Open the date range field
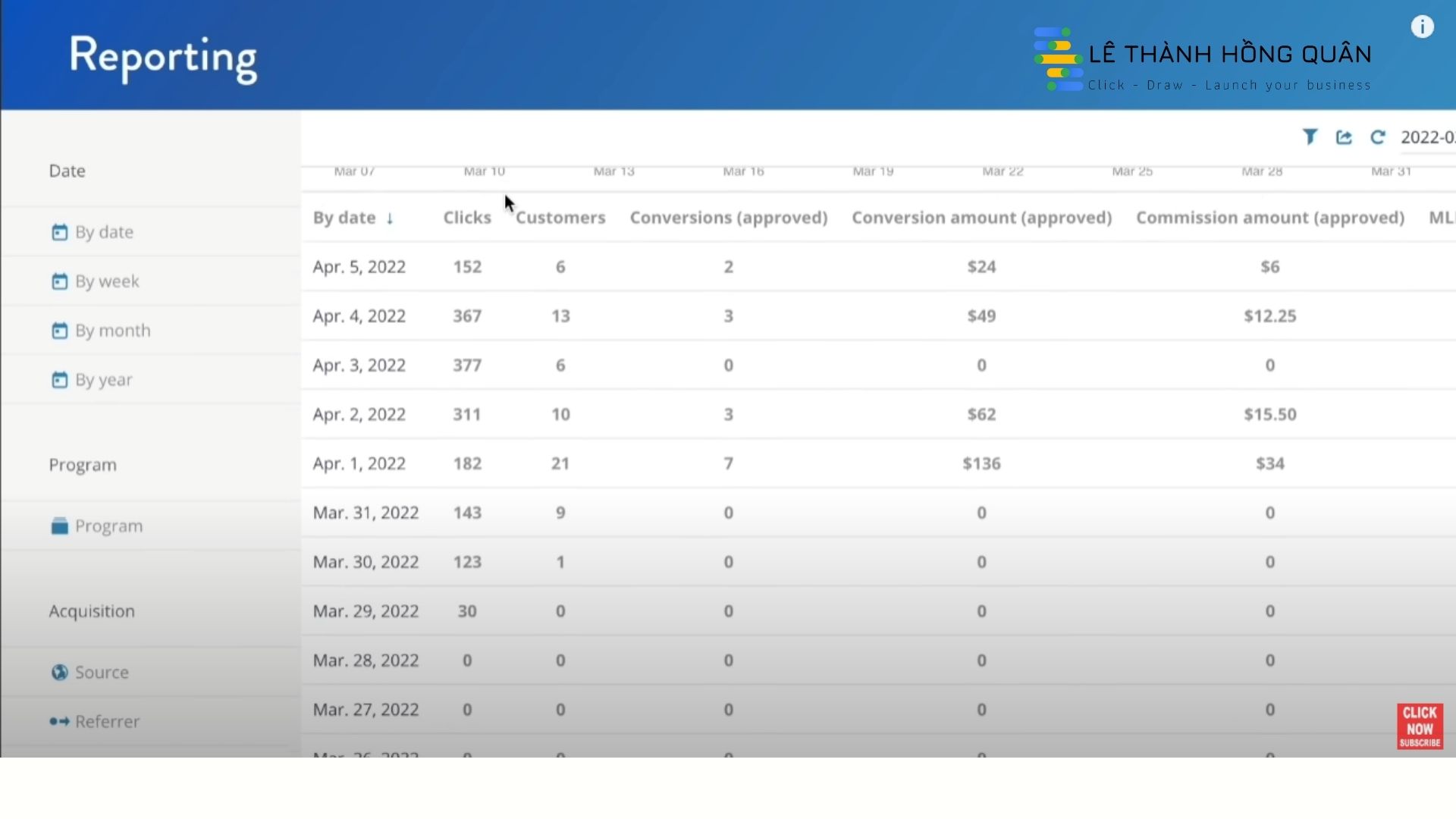Image resolution: width=1456 pixels, height=819 pixels. [1427, 137]
